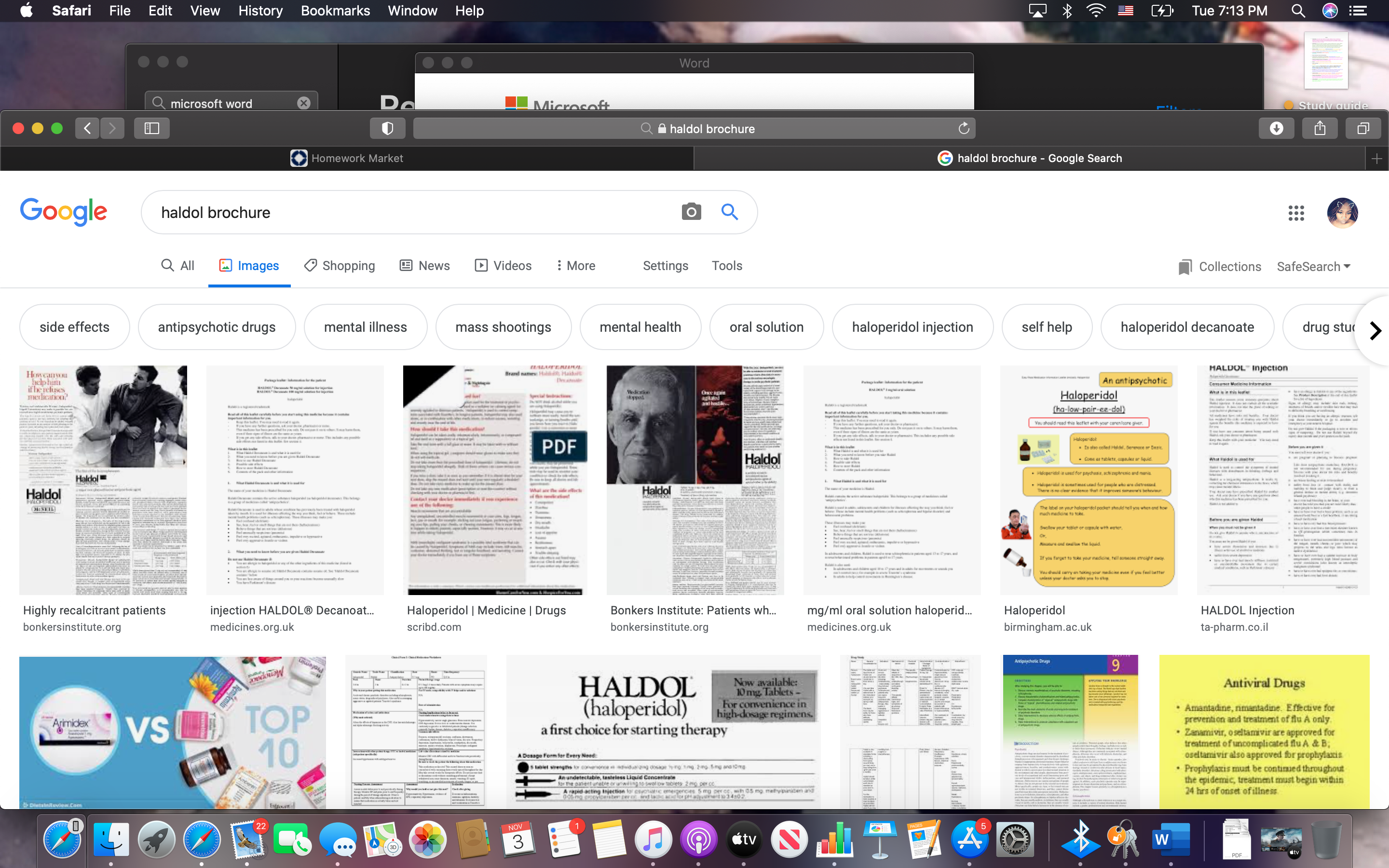This screenshot has height=868, width=1389.
Task: Filter by the 'oral solution' chip
Action: click(x=767, y=327)
